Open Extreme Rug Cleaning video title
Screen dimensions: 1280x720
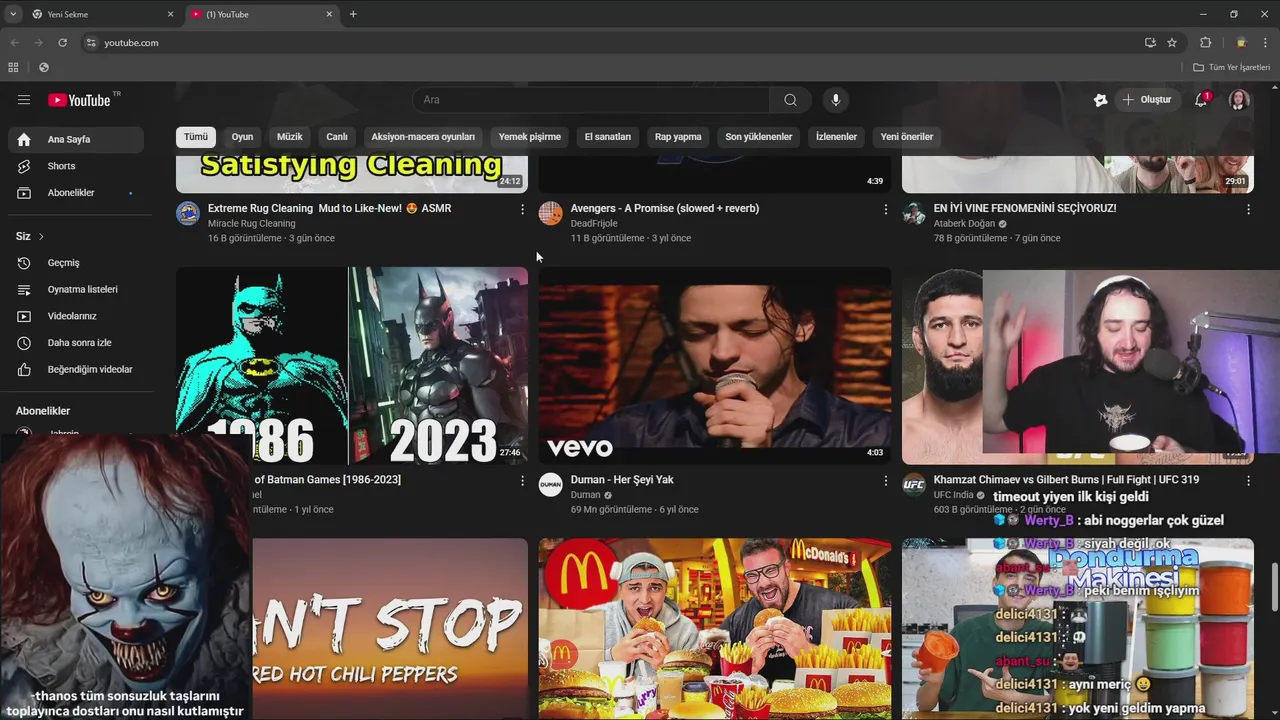[x=330, y=208]
